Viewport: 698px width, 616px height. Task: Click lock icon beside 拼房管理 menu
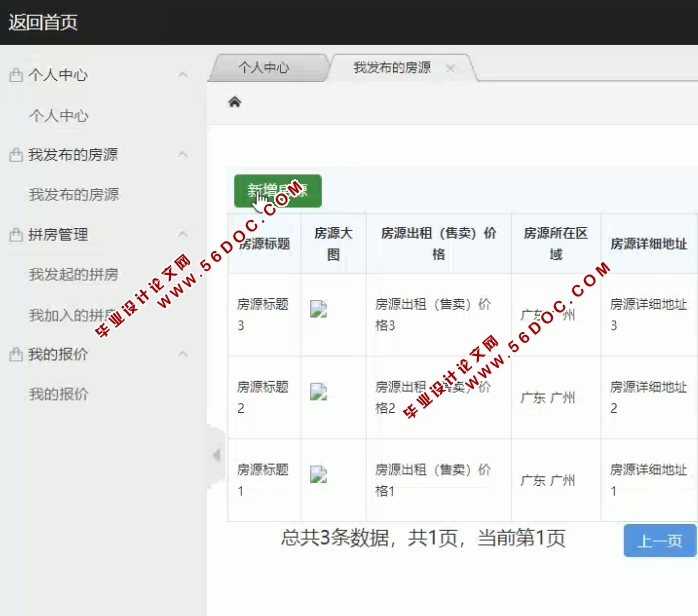click(16, 235)
